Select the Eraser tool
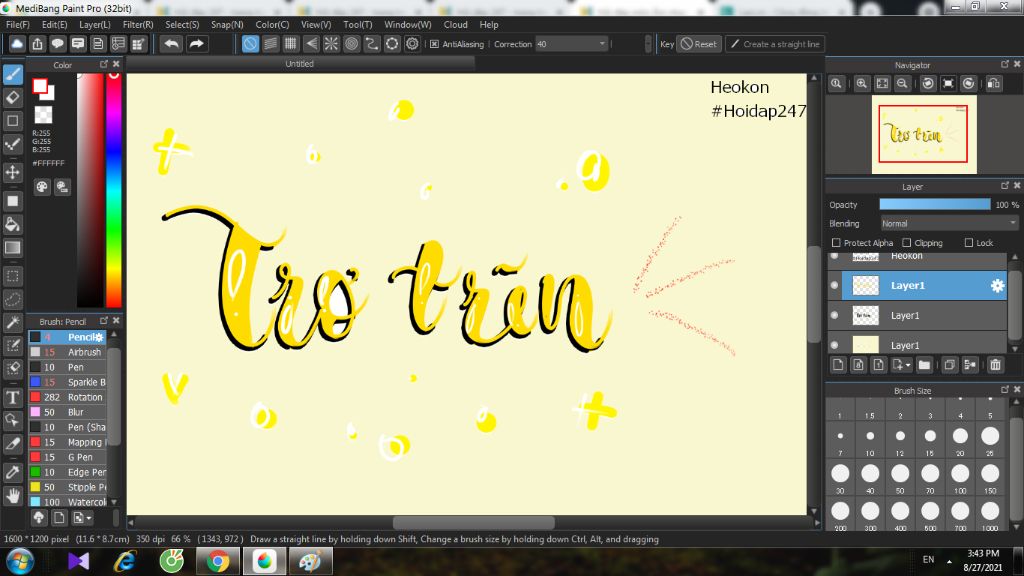This screenshot has width=1024, height=576. click(x=12, y=97)
